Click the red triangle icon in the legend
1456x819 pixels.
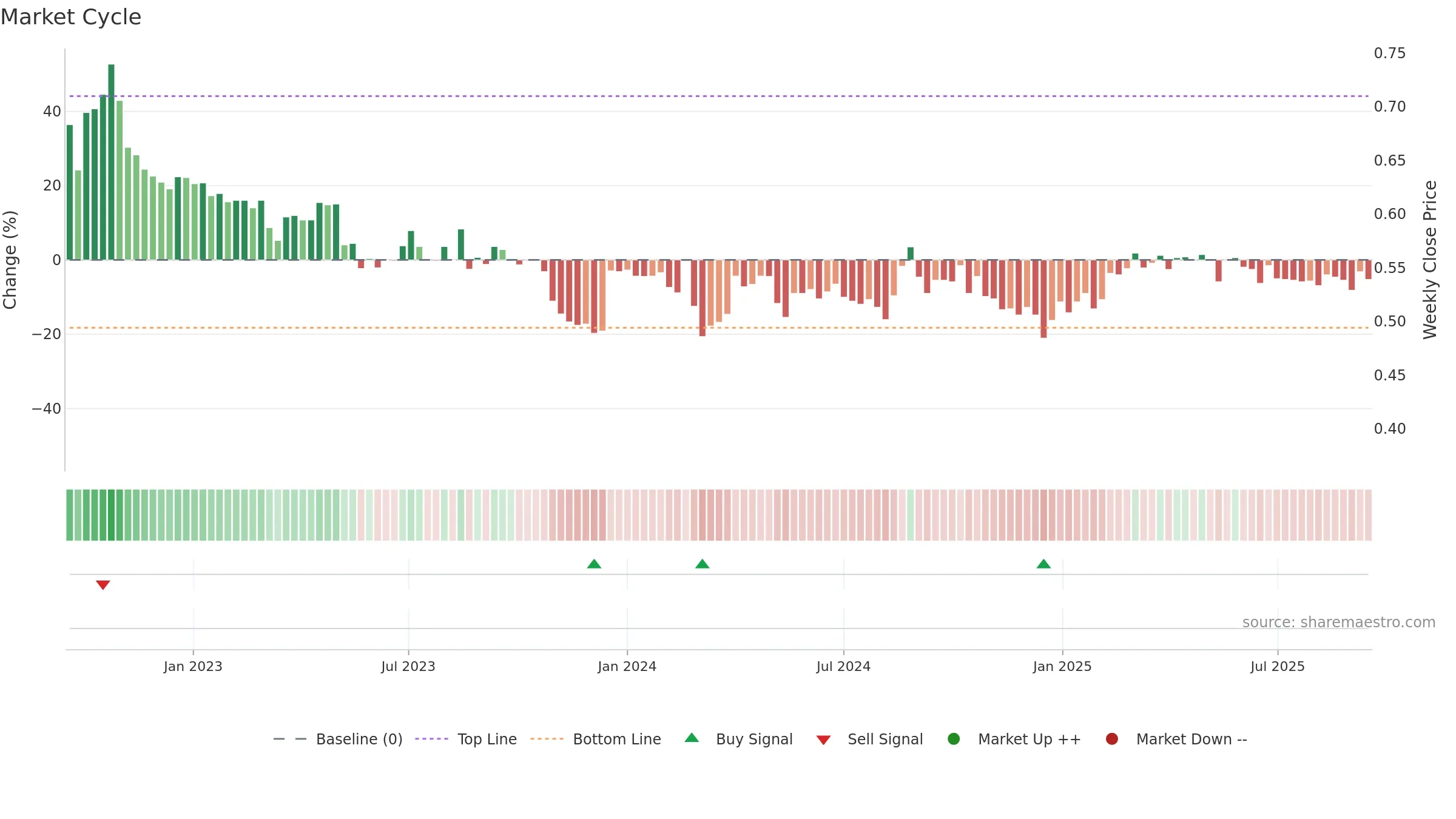point(823,740)
